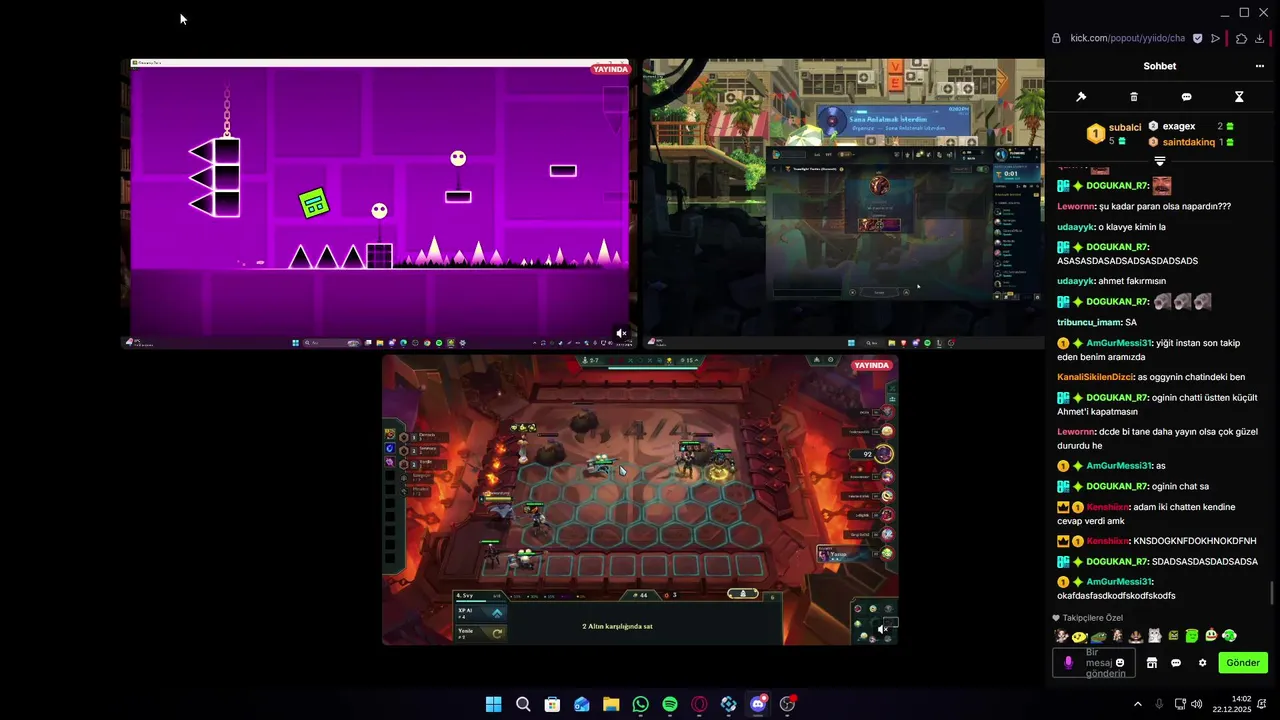Click the speech bubble icon beside Gönder
Image resolution: width=1280 pixels, height=720 pixels.
click(x=1176, y=662)
